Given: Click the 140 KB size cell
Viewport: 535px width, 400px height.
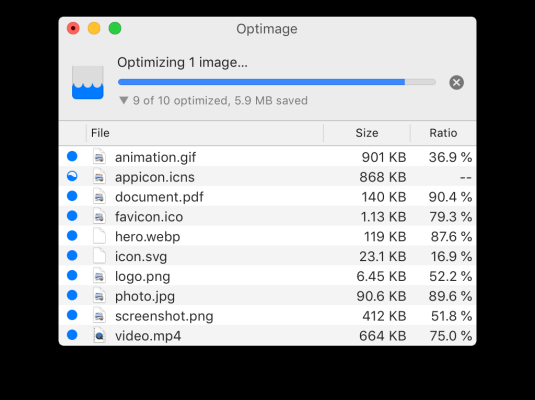Looking at the screenshot, I should click(384, 197).
